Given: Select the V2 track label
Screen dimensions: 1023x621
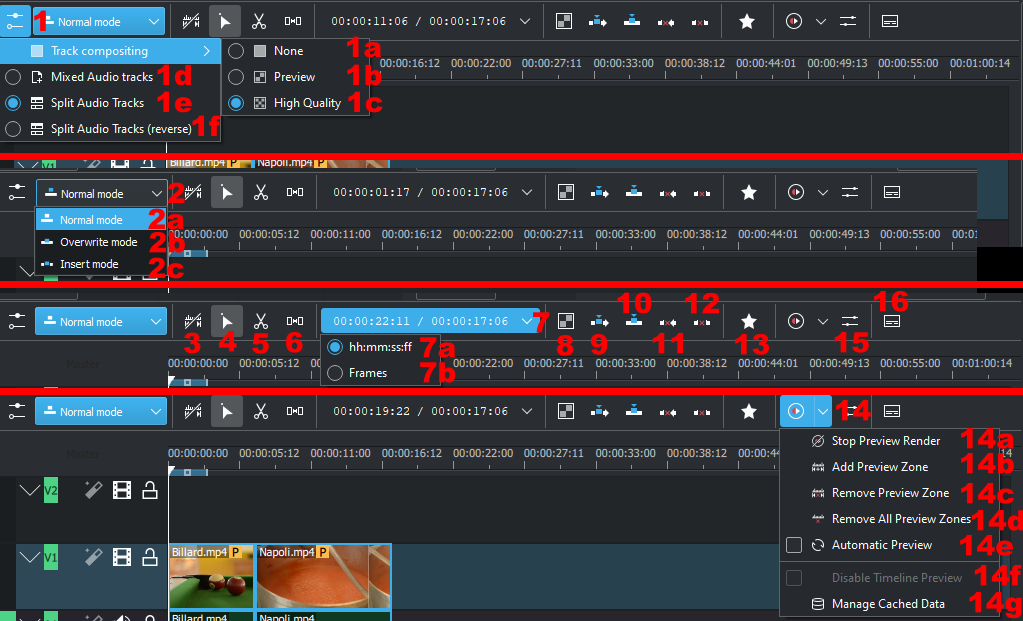Looking at the screenshot, I should pos(51,490).
